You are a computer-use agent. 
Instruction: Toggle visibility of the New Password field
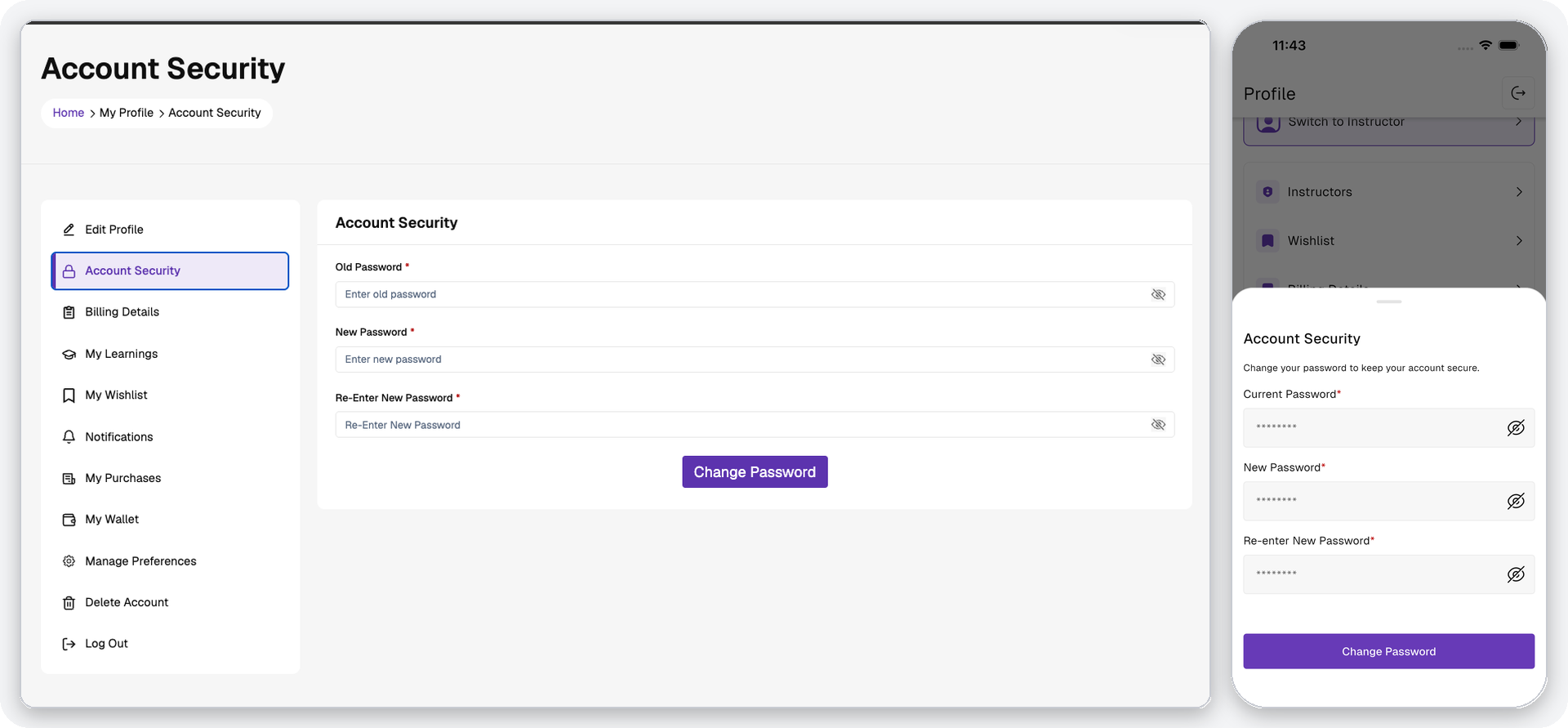point(1158,360)
